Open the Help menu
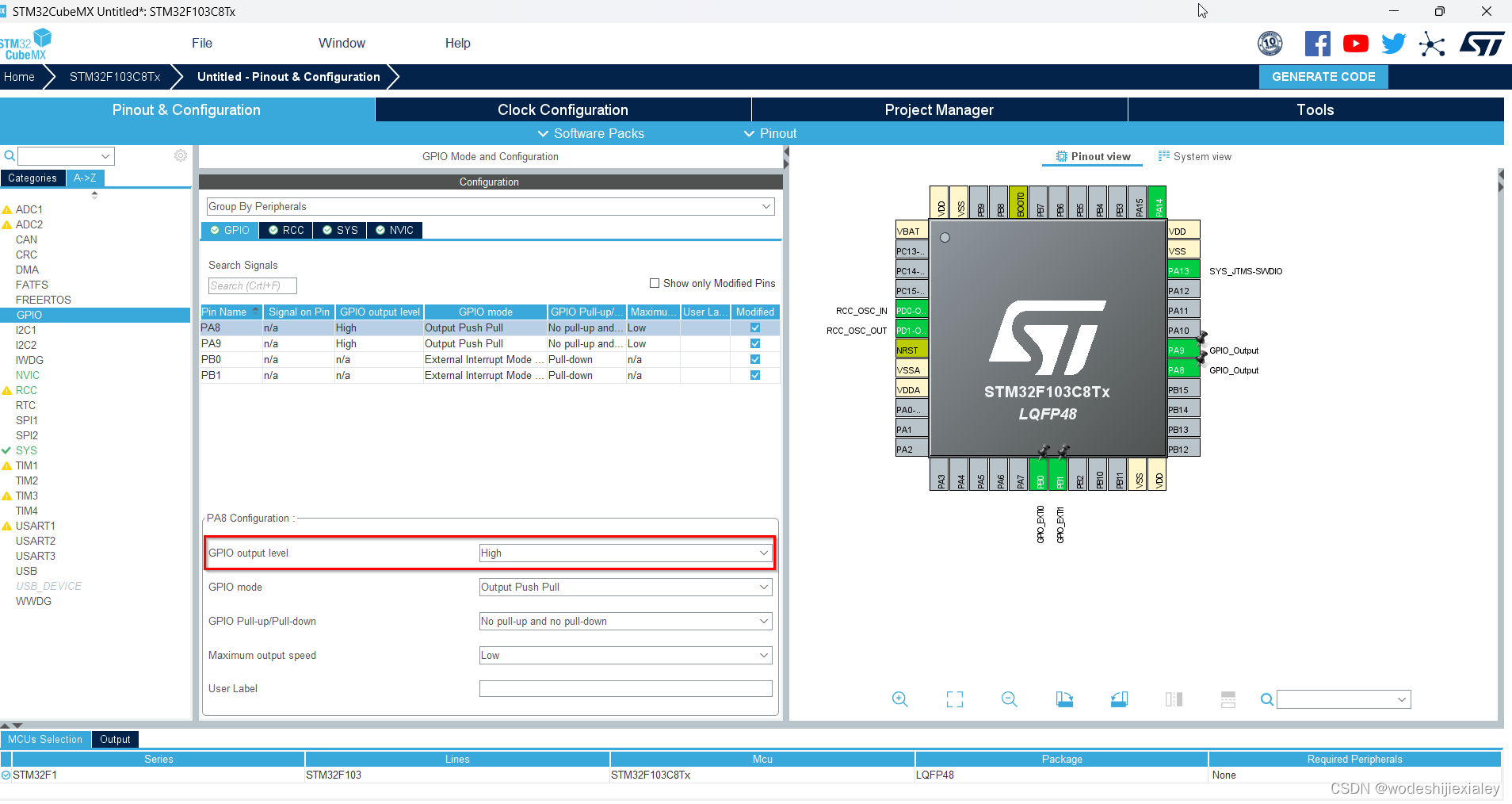Image resolution: width=1512 pixels, height=804 pixels. pos(457,43)
